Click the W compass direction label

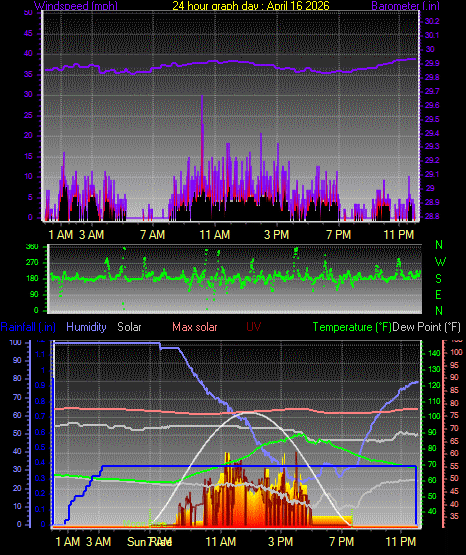coord(440,262)
